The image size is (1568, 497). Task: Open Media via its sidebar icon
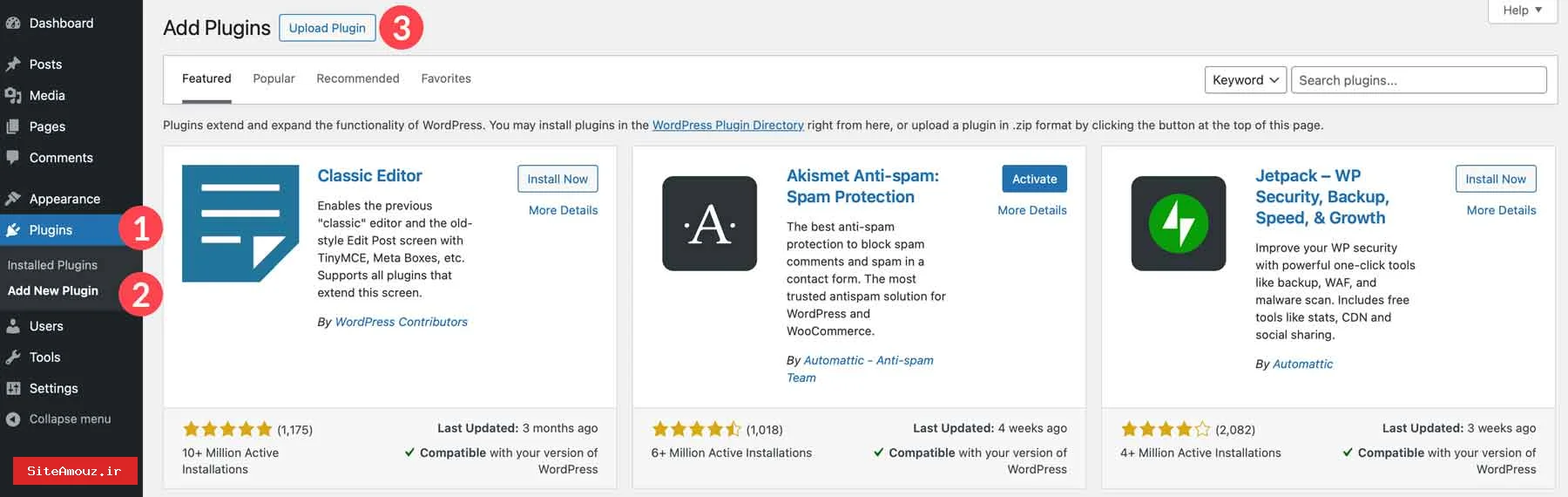13,96
